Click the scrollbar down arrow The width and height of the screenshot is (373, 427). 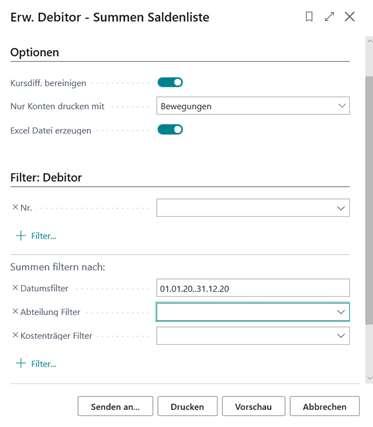point(369,378)
